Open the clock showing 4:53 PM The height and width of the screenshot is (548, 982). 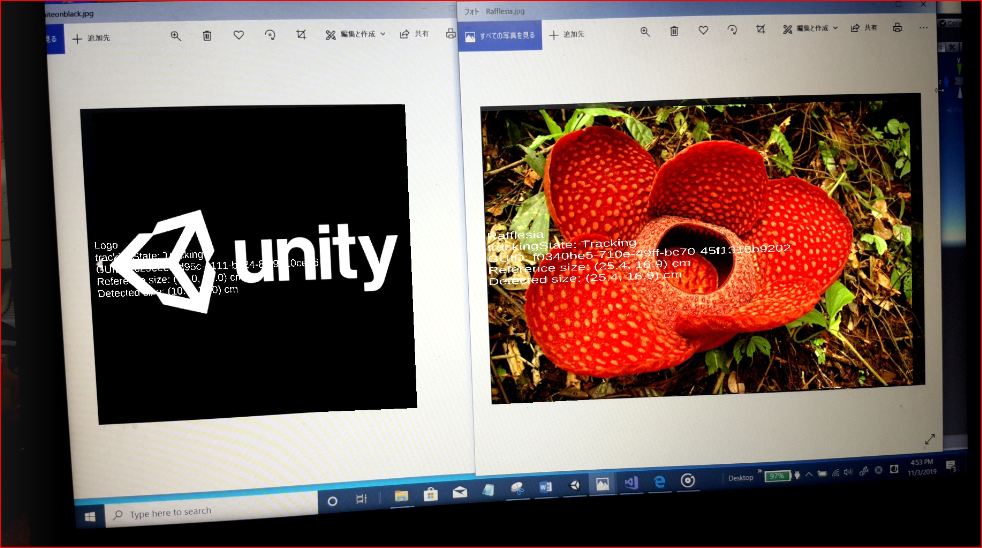point(921,467)
